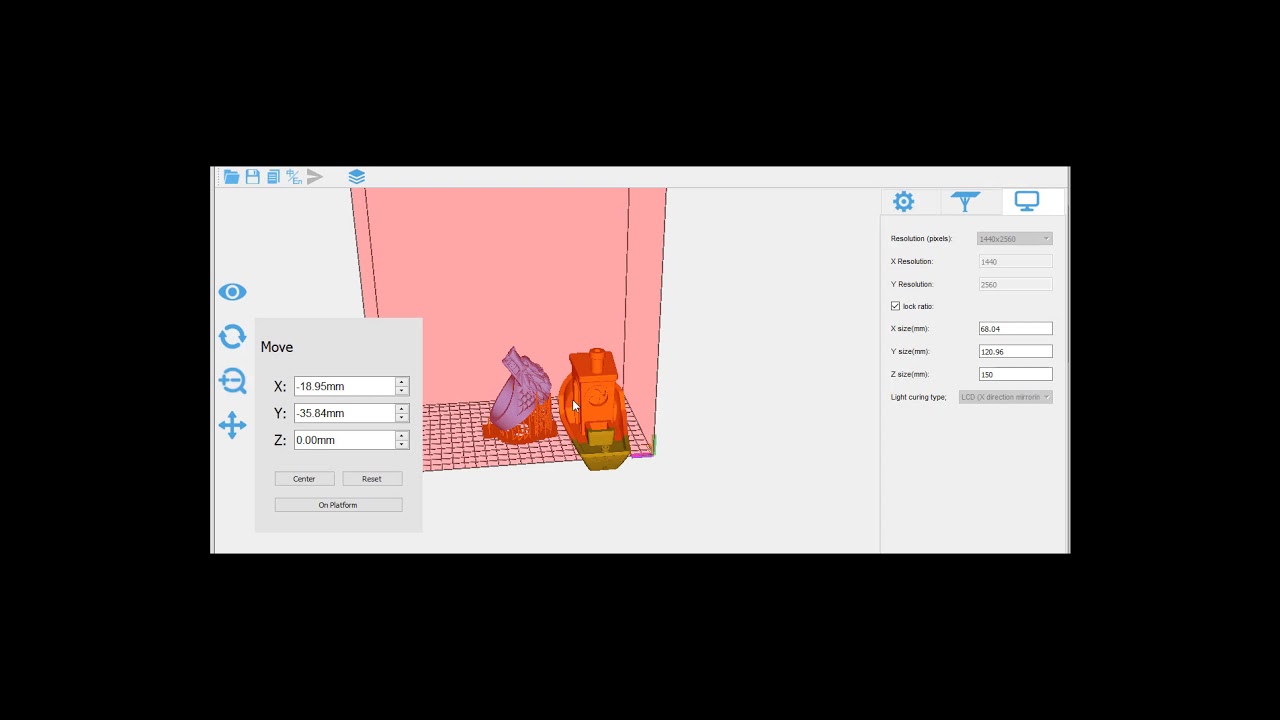Select the Scale magnifier tool icon
Viewport: 1280px width, 720px height.
pyautogui.click(x=232, y=381)
